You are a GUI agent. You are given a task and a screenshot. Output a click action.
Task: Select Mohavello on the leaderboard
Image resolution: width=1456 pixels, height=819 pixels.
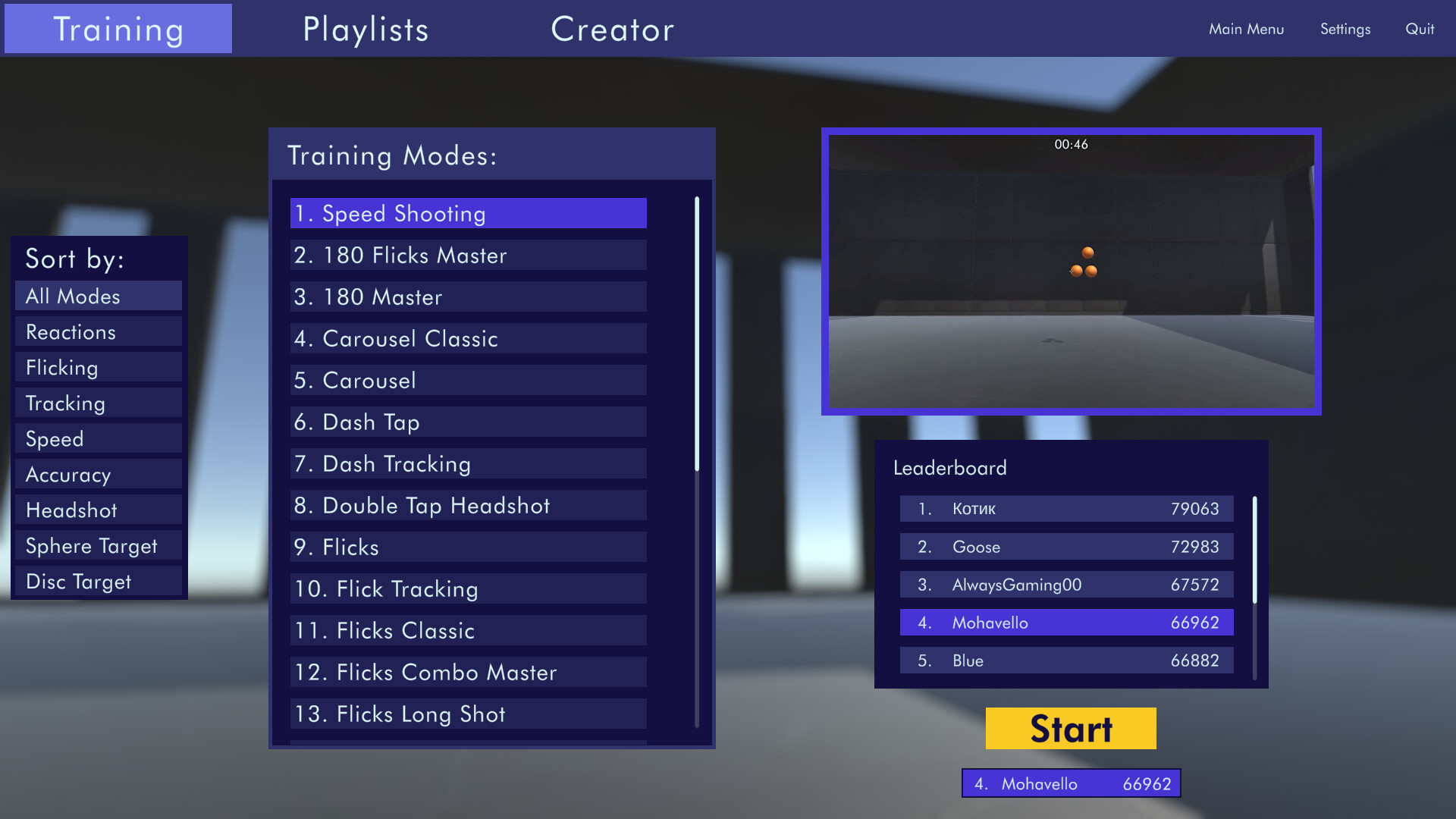point(1065,622)
